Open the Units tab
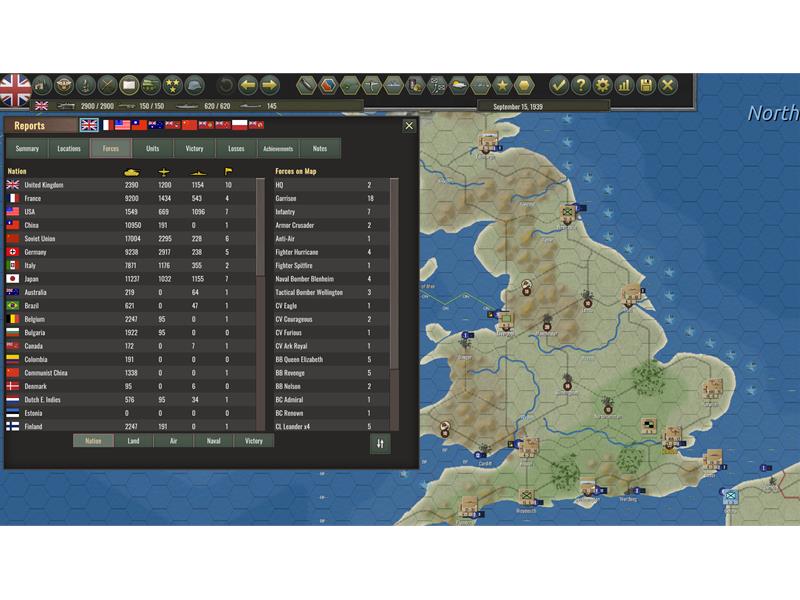The width and height of the screenshot is (800, 600). 152,149
